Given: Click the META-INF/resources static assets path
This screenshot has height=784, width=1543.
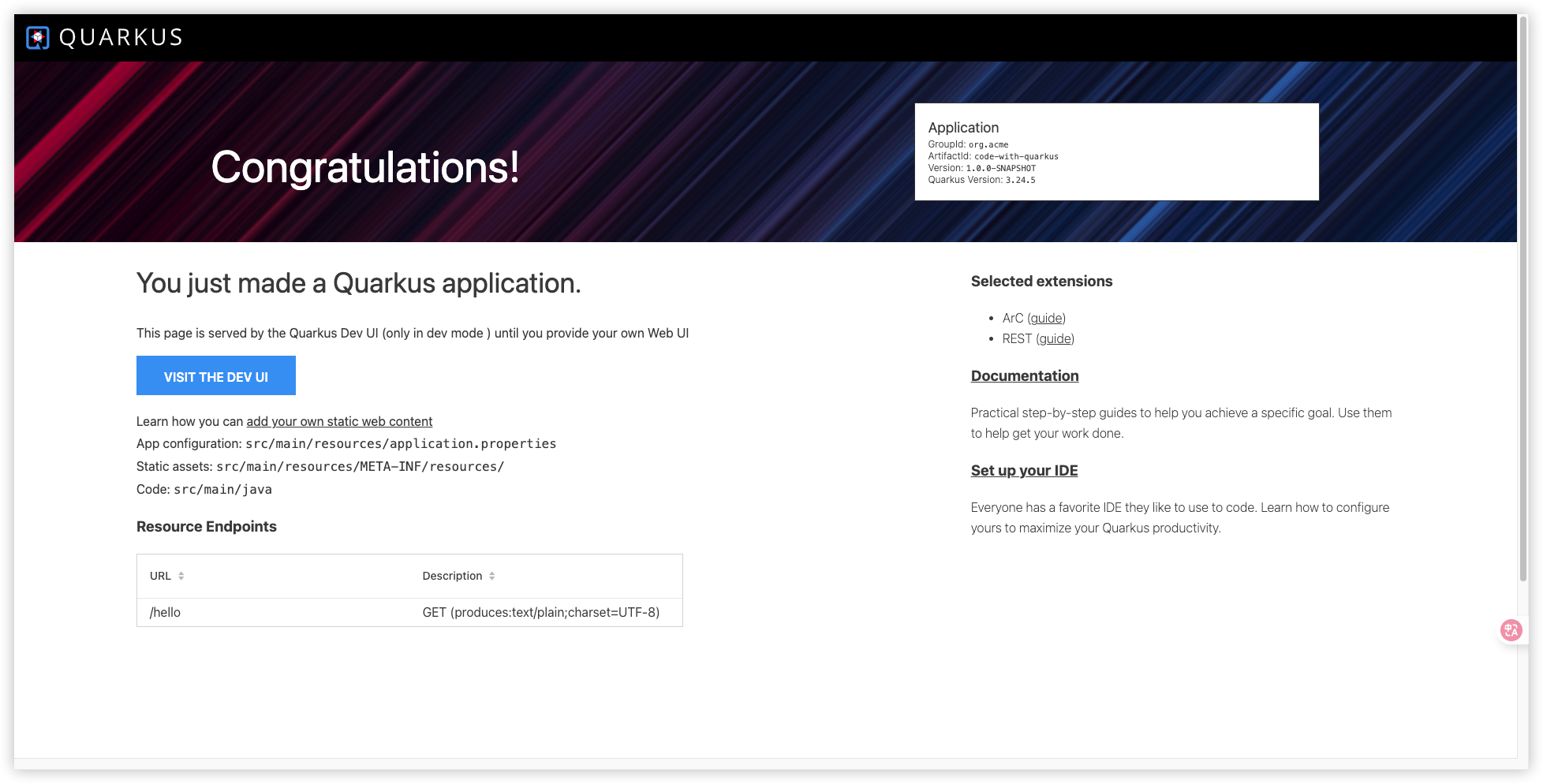Looking at the screenshot, I should (361, 466).
